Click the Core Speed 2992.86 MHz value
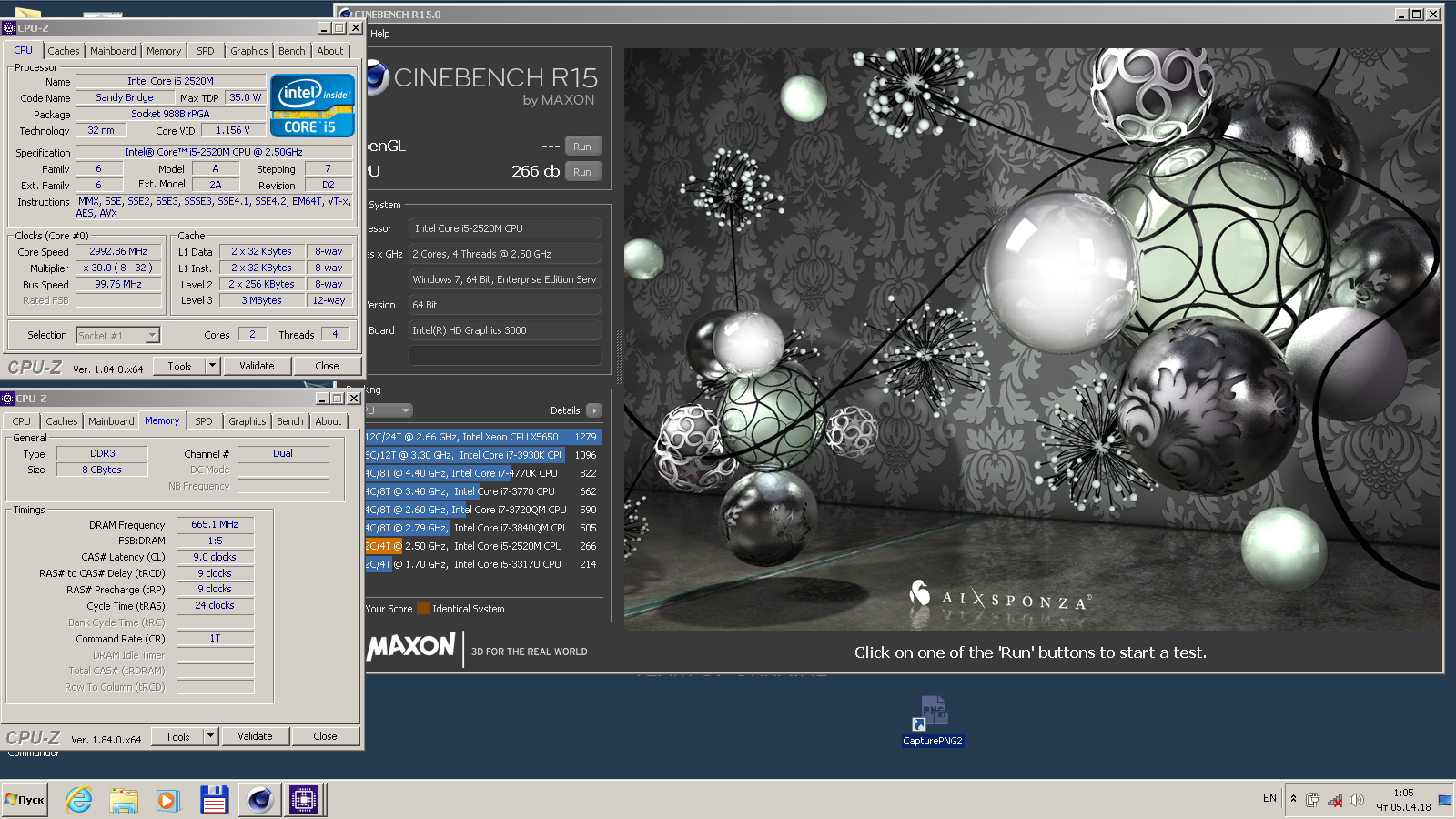The height and width of the screenshot is (819, 1456). pos(118,251)
